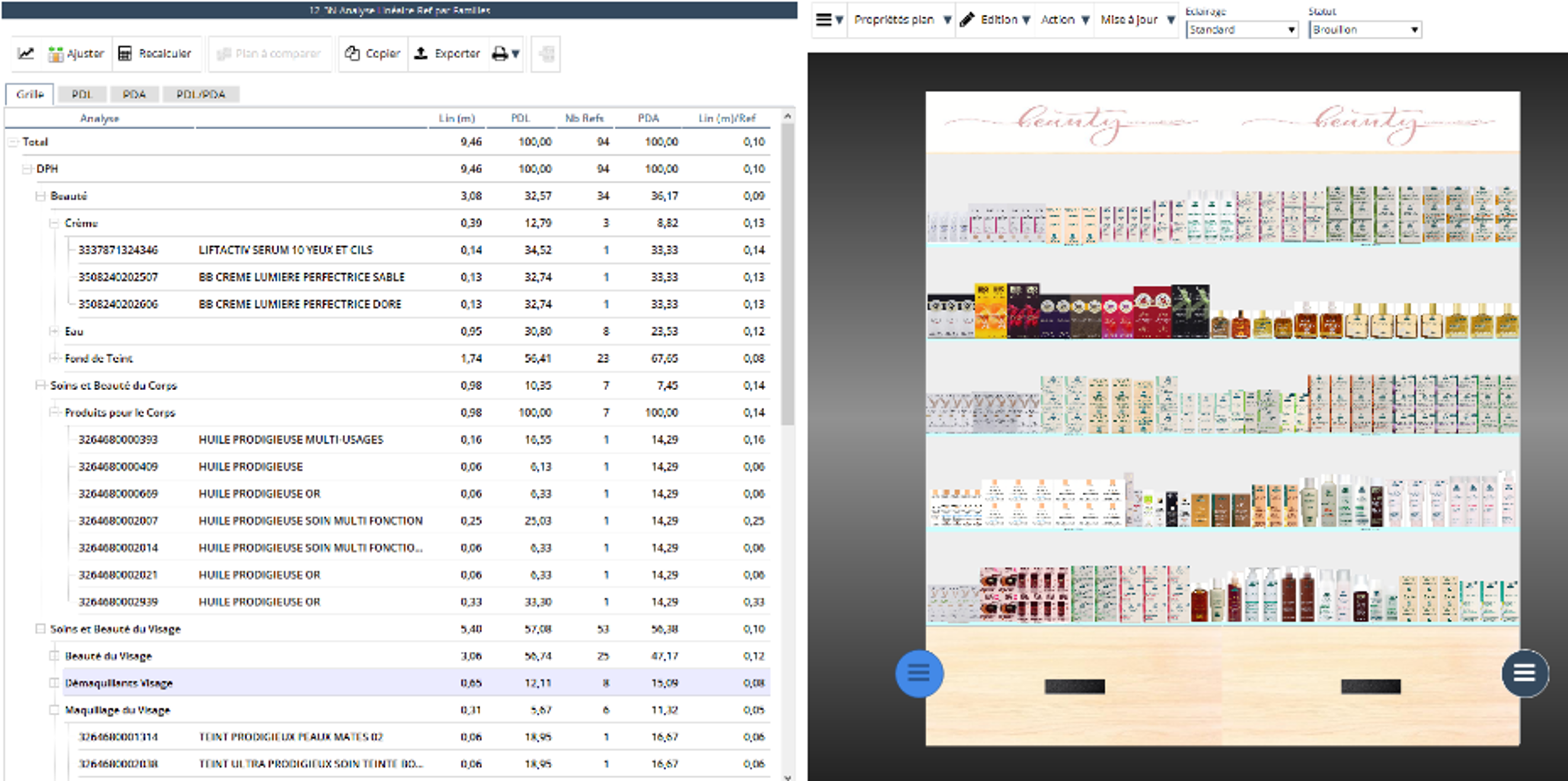The height and width of the screenshot is (781, 1568).
Task: Click the blue round menu button
Action: tap(919, 673)
